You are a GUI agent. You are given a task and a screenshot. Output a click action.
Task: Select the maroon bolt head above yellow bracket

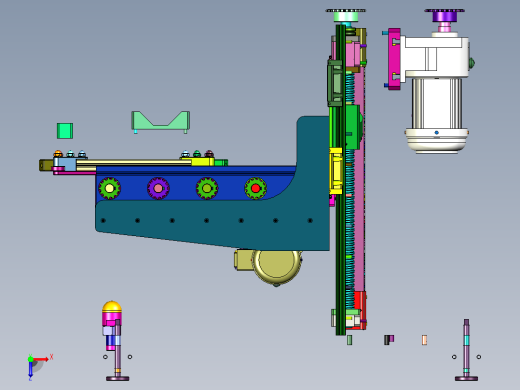tap(209, 154)
